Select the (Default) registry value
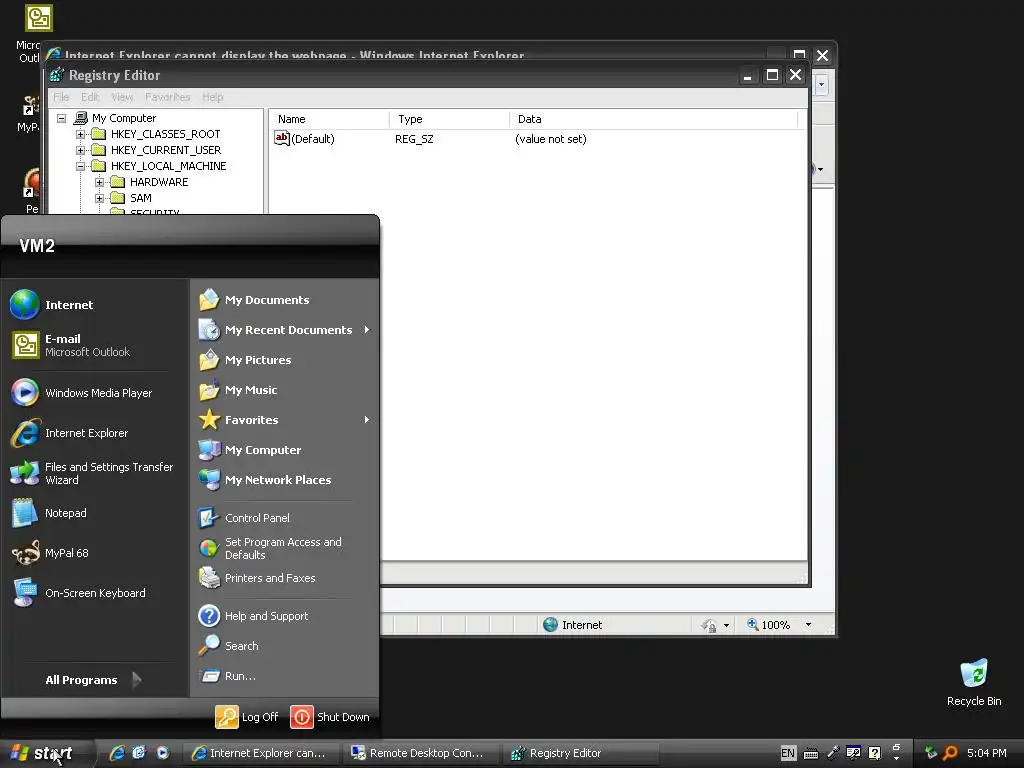The width and height of the screenshot is (1024, 768). point(312,139)
